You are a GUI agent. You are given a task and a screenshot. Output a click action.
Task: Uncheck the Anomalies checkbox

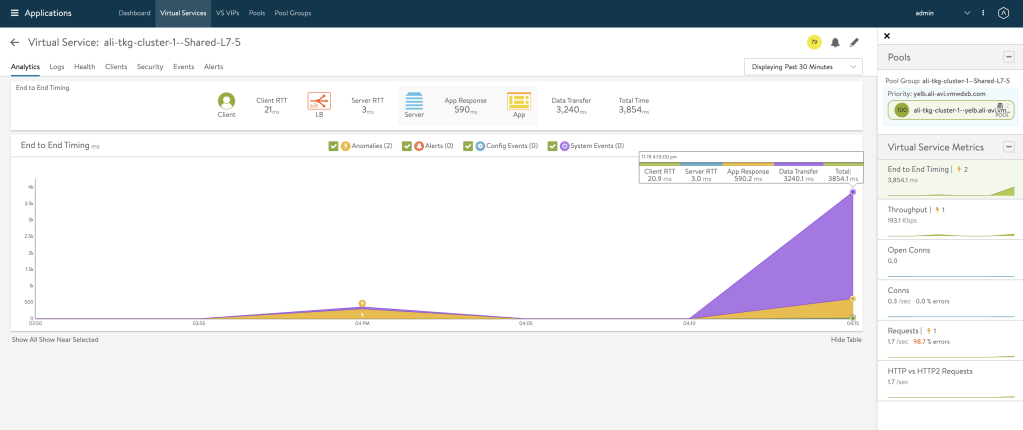333,146
